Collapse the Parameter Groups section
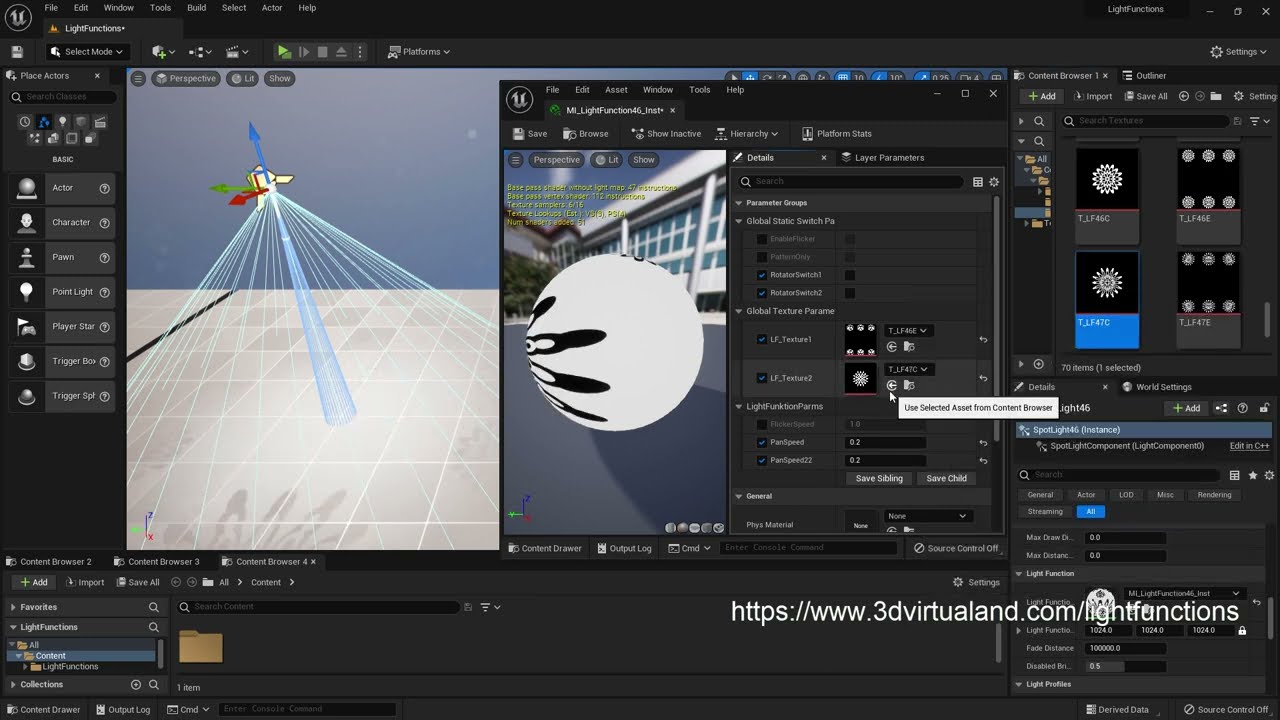 click(x=739, y=203)
